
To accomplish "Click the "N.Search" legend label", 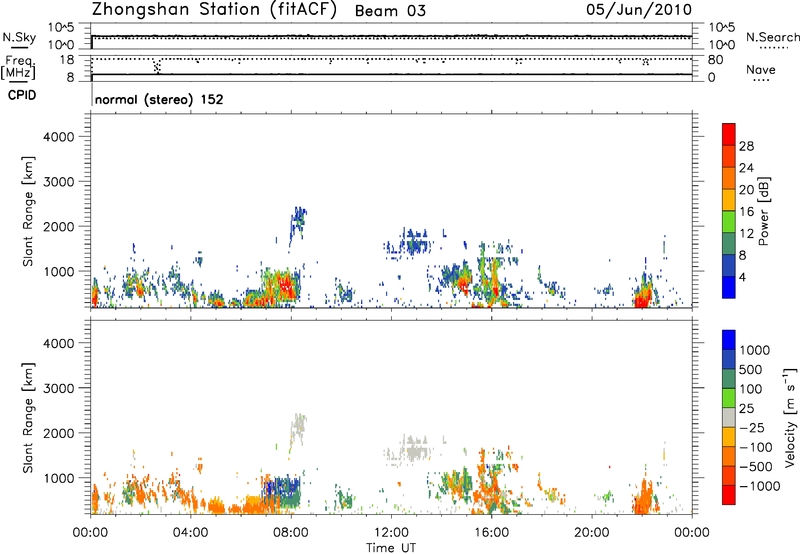I will click(772, 37).
